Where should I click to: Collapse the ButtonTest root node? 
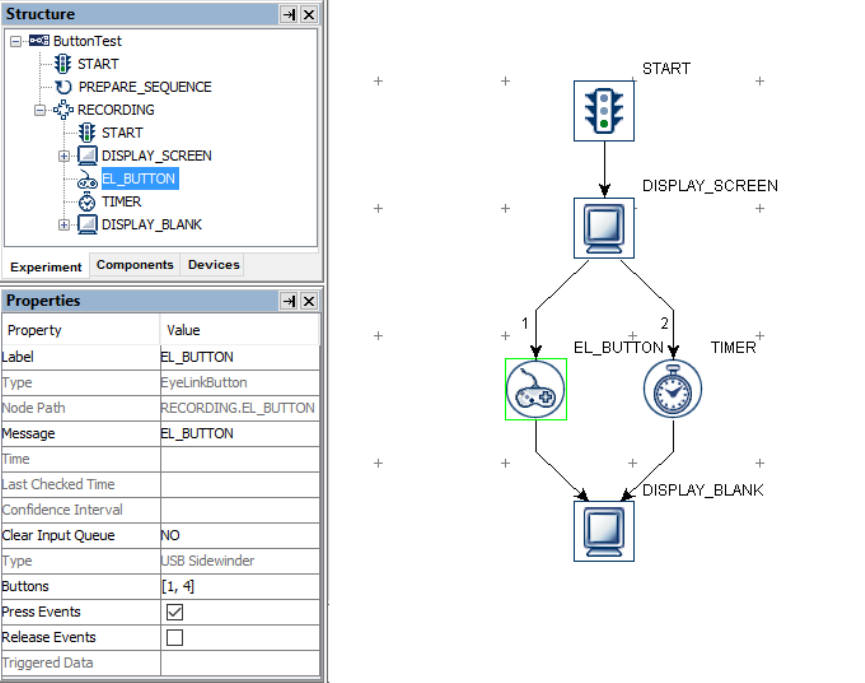[16, 41]
